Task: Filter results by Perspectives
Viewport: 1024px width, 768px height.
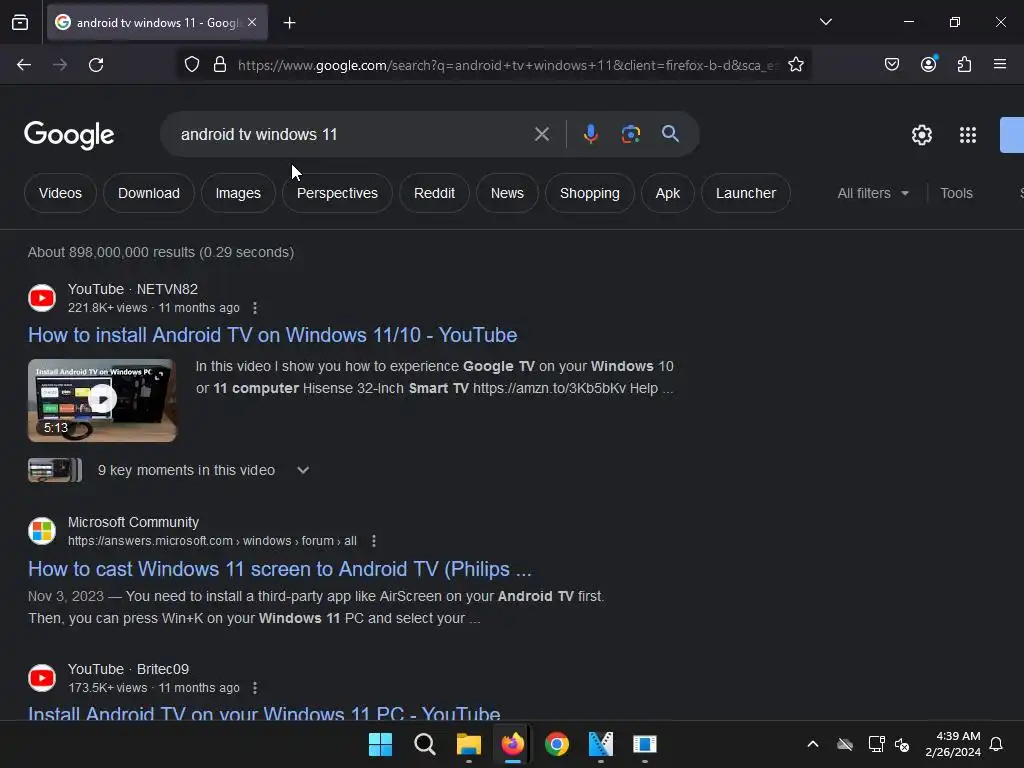Action: (x=337, y=193)
